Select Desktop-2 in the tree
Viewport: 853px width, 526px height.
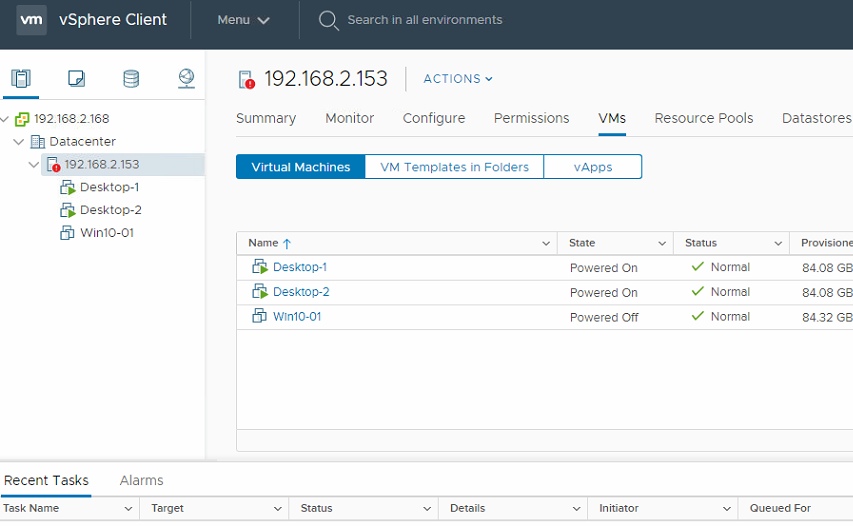110,211
